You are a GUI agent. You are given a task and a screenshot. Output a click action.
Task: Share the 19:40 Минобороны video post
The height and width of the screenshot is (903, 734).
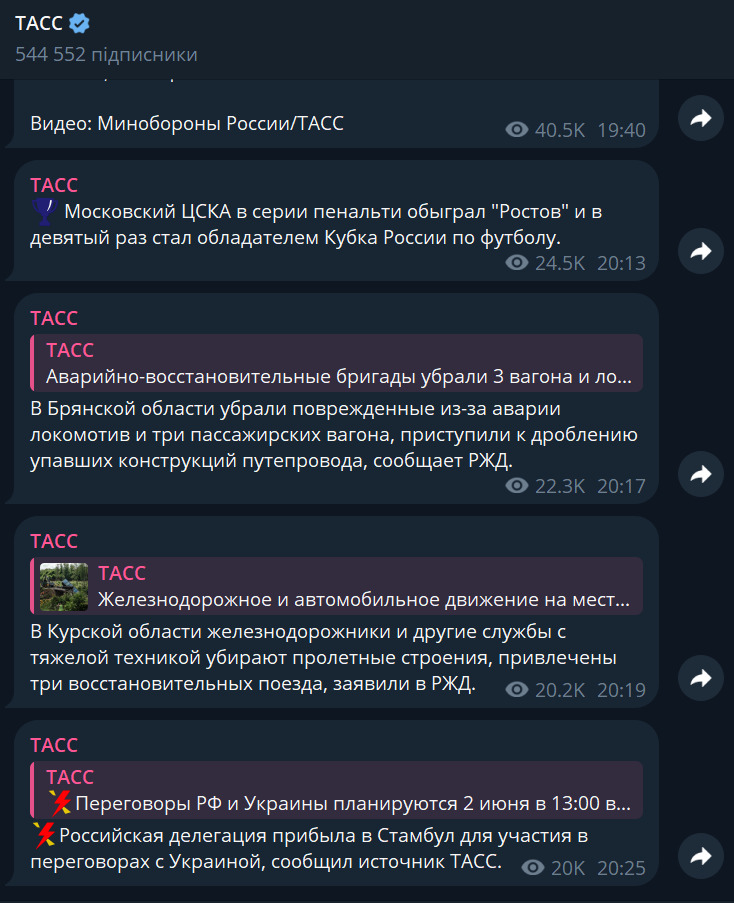[x=701, y=119]
